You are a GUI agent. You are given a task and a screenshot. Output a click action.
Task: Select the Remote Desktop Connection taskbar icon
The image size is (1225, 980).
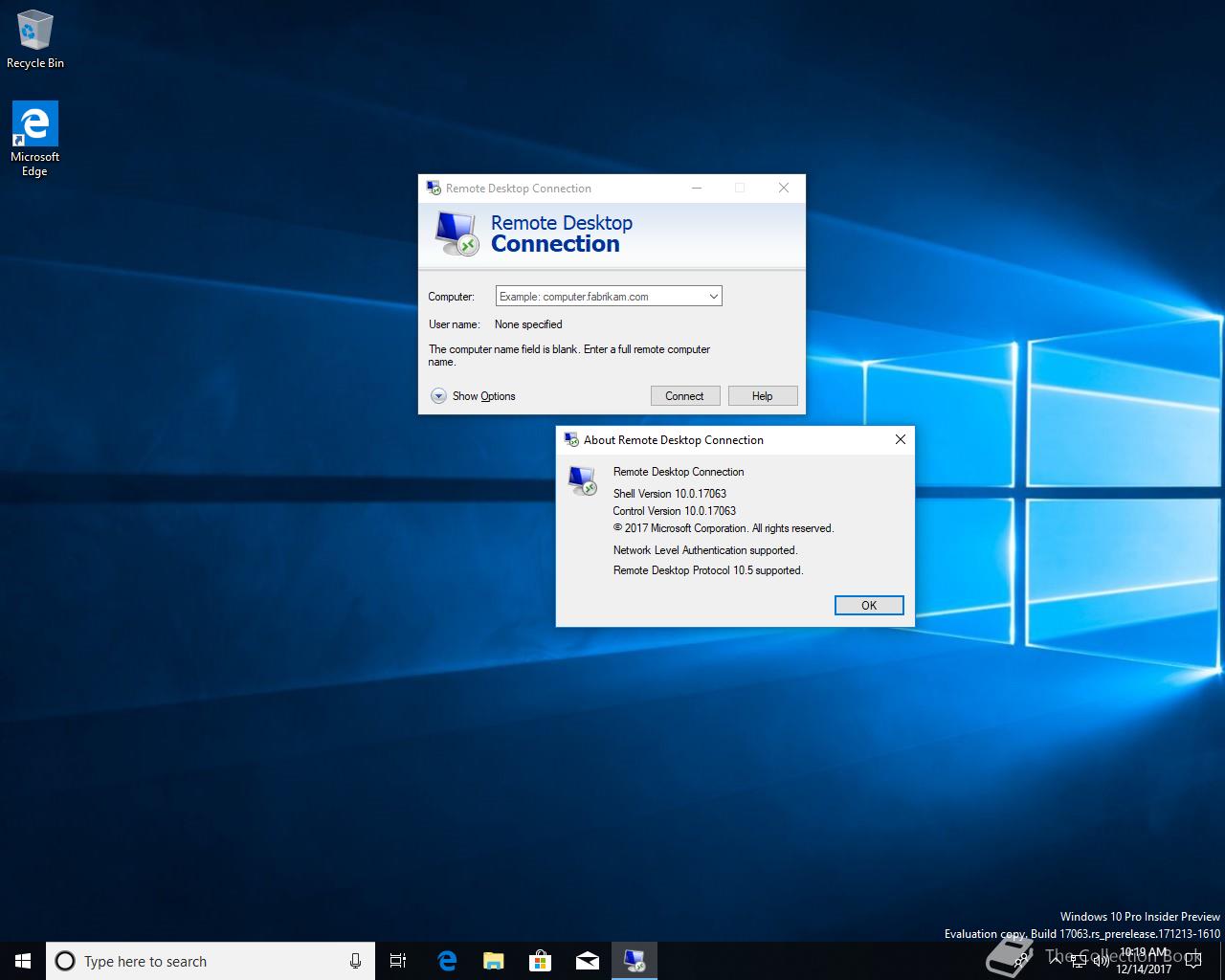(634, 961)
